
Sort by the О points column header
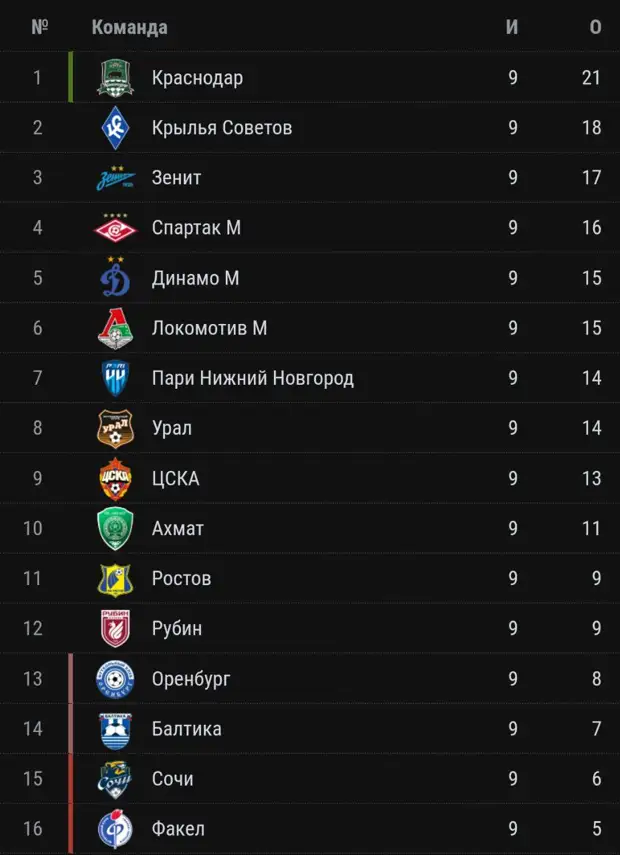pyautogui.click(x=595, y=27)
